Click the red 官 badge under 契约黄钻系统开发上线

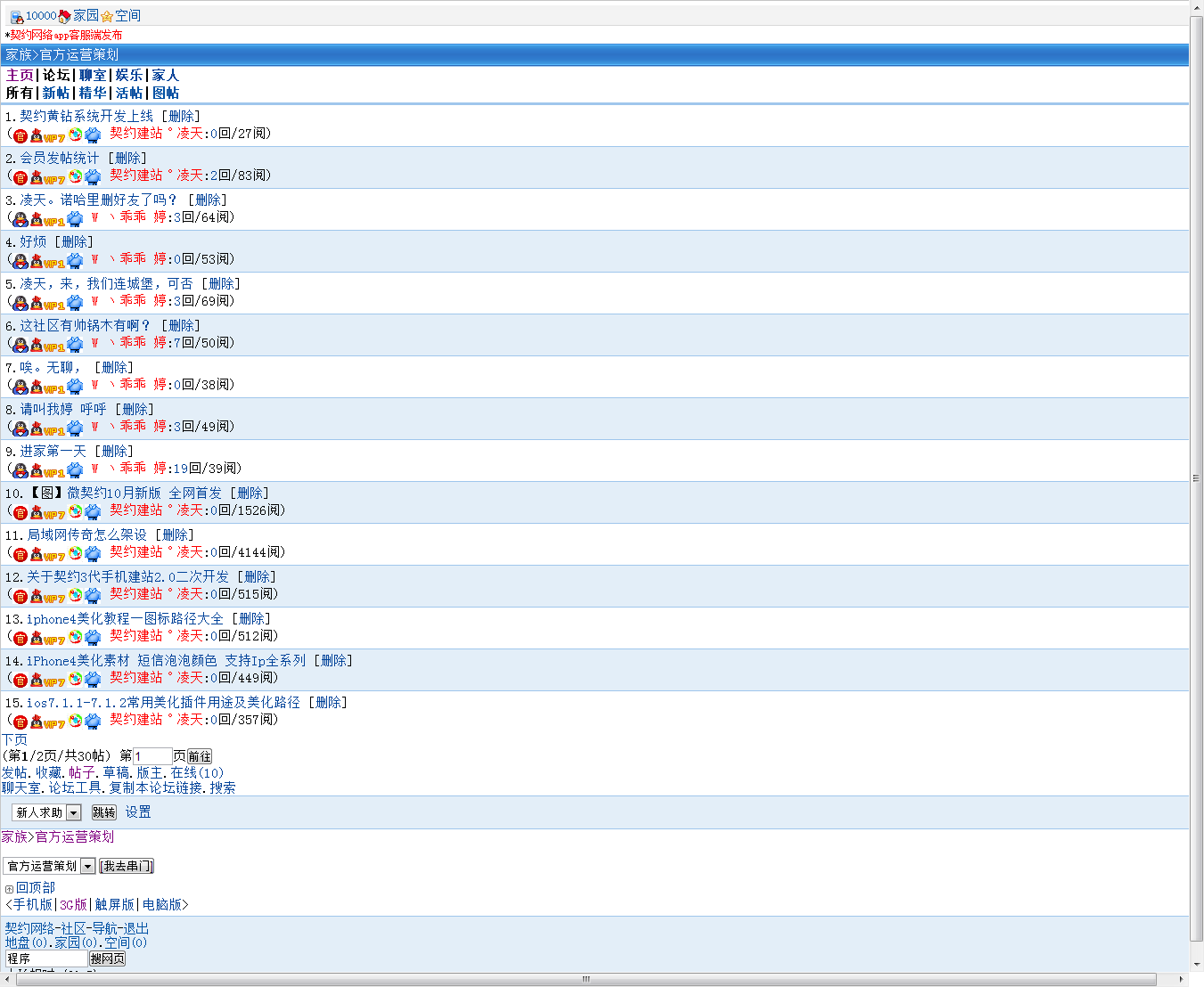[x=20, y=135]
